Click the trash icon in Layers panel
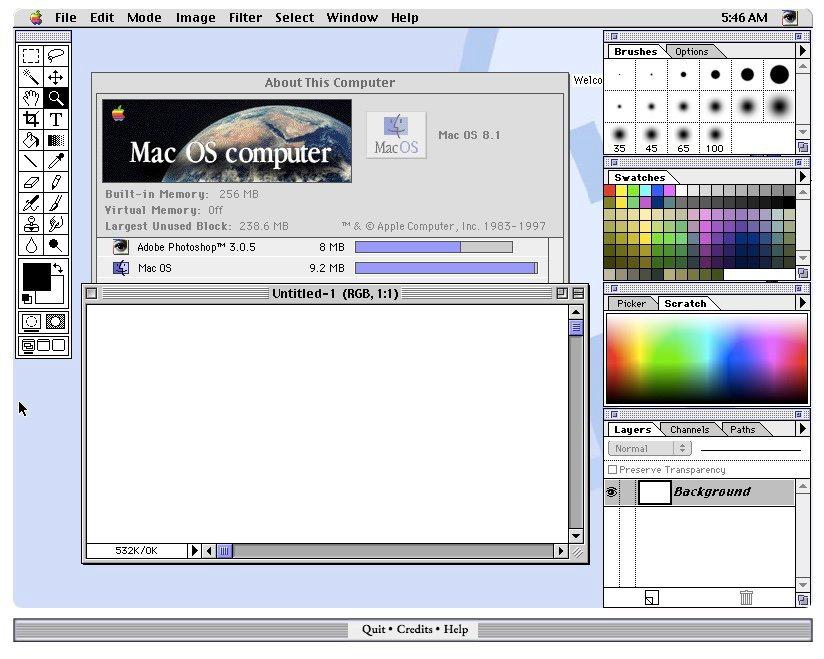This screenshot has height=659, width=824. click(x=746, y=598)
